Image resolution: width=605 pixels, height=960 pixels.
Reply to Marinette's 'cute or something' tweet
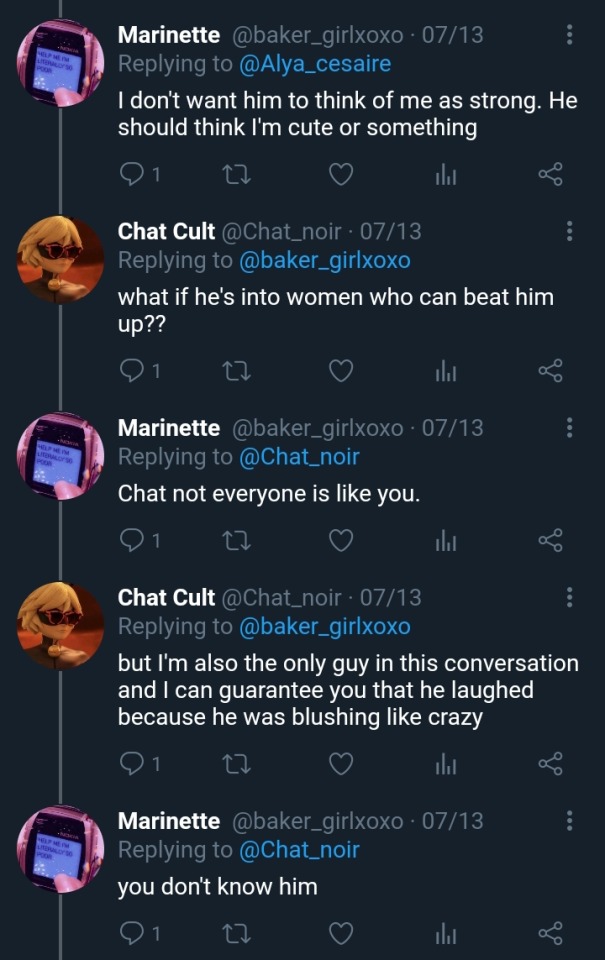point(132,175)
